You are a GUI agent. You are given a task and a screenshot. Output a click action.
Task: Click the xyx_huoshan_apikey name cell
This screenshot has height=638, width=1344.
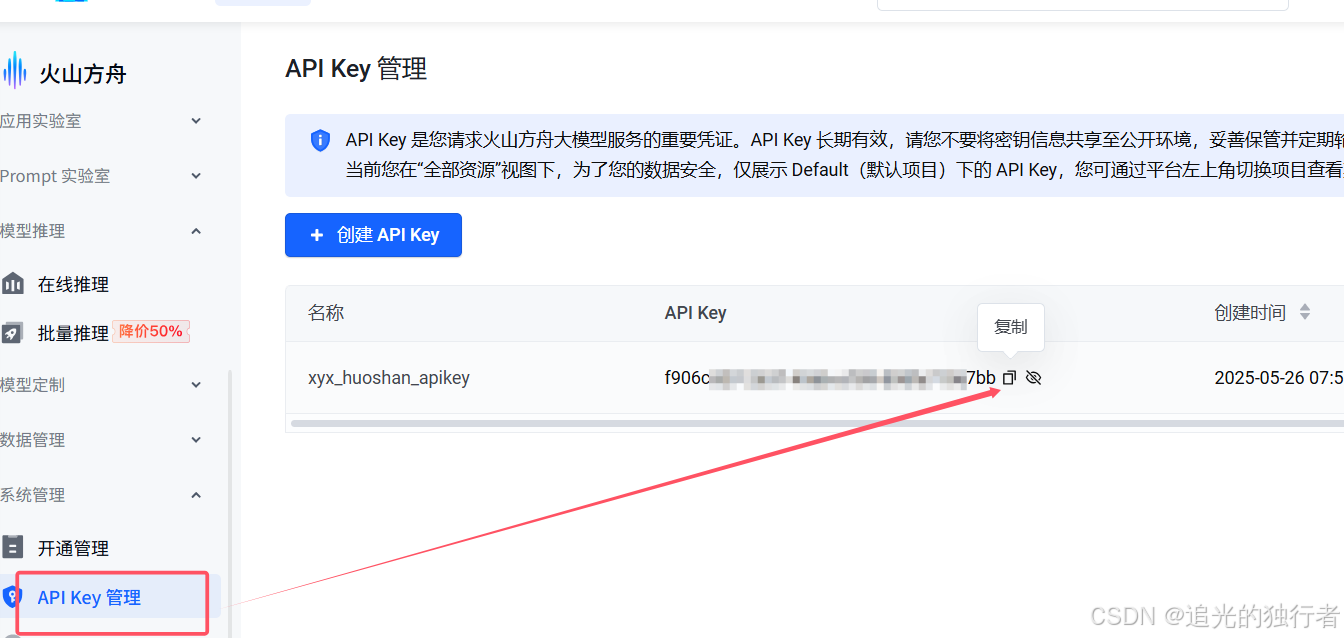click(x=389, y=378)
